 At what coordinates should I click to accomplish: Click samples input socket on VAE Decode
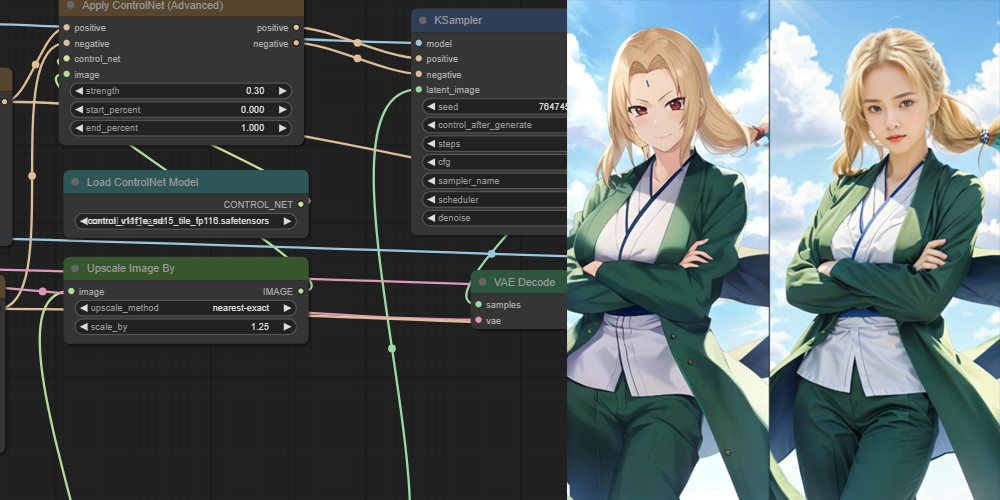pyautogui.click(x=478, y=305)
